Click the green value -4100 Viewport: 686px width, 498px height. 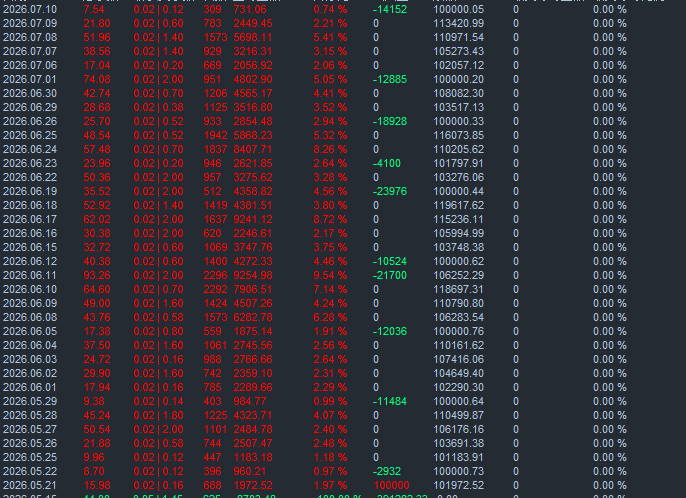click(387, 163)
